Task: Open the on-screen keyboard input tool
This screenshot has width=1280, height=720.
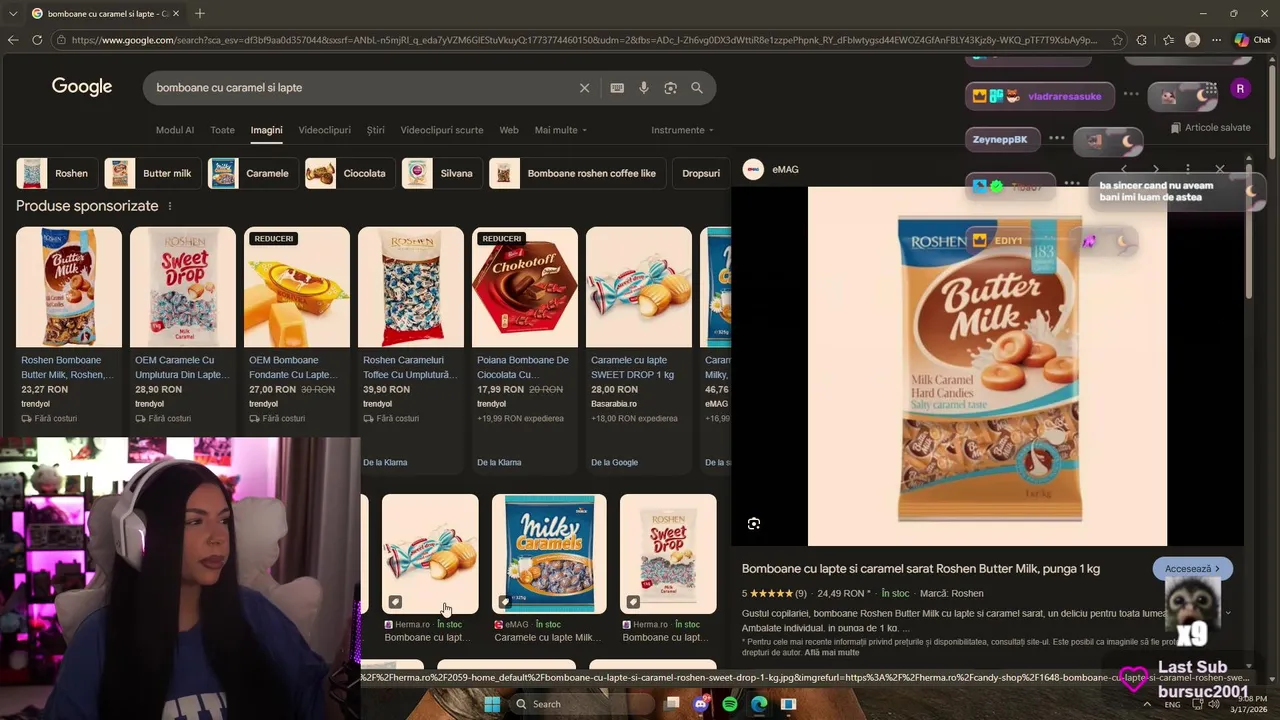Action: click(617, 88)
